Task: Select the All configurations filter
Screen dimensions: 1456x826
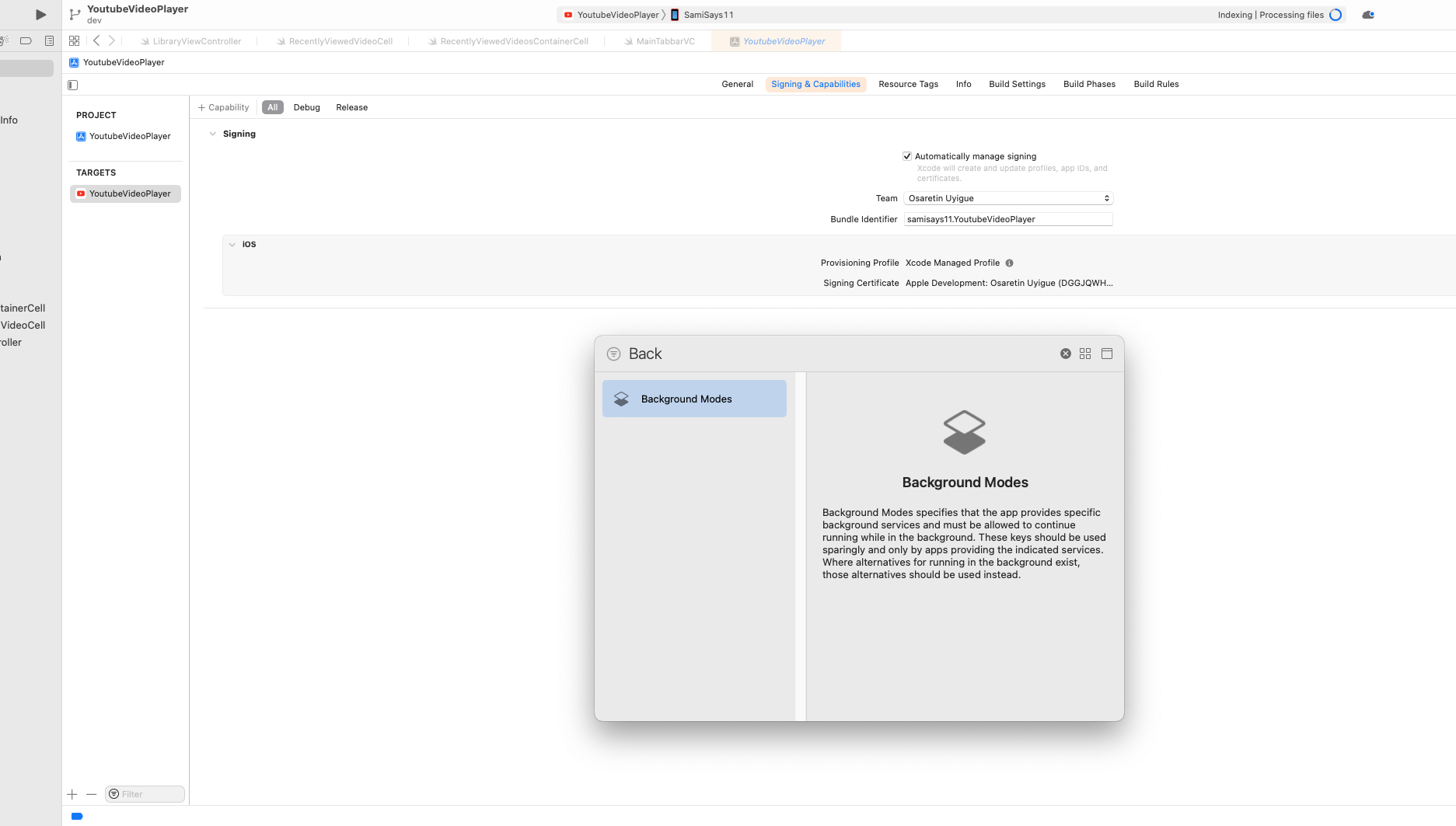Action: tap(272, 107)
